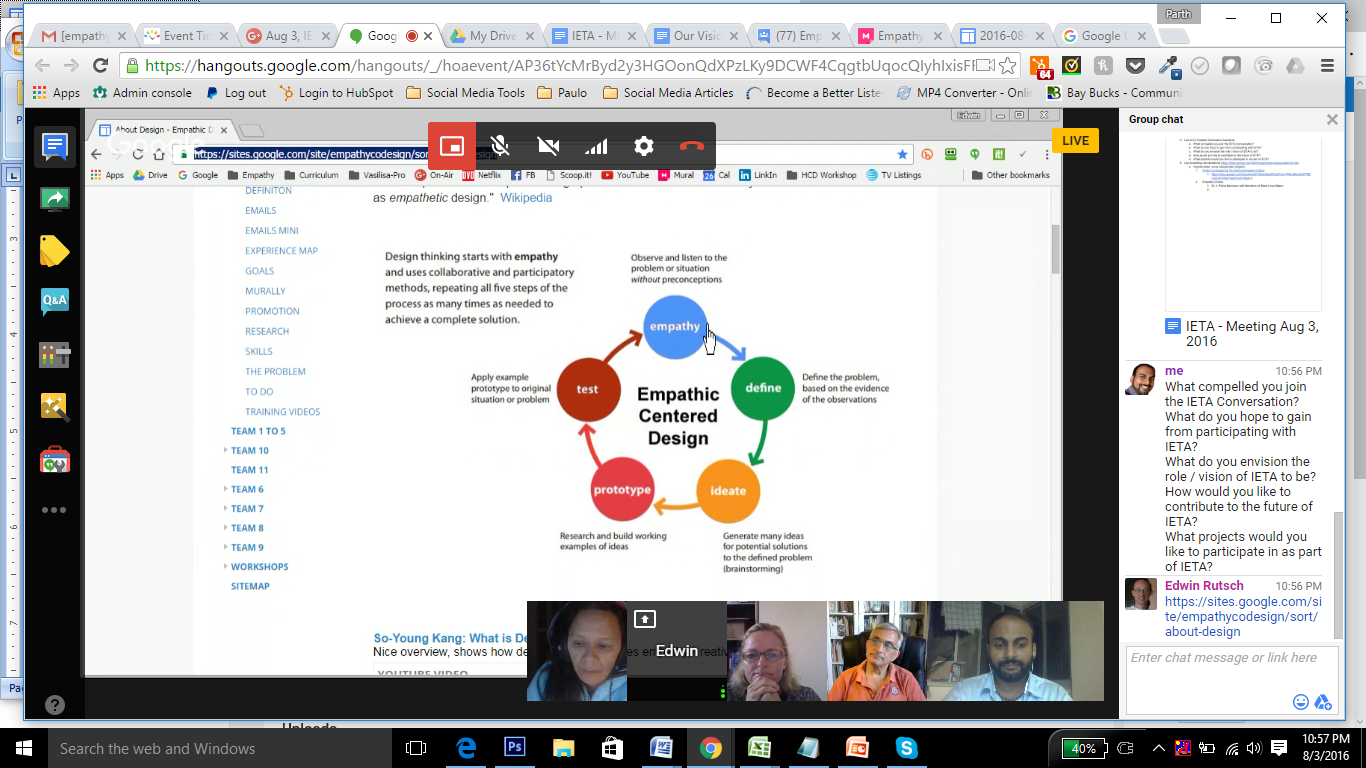Open the Hangouts chat panel icon

(54, 147)
